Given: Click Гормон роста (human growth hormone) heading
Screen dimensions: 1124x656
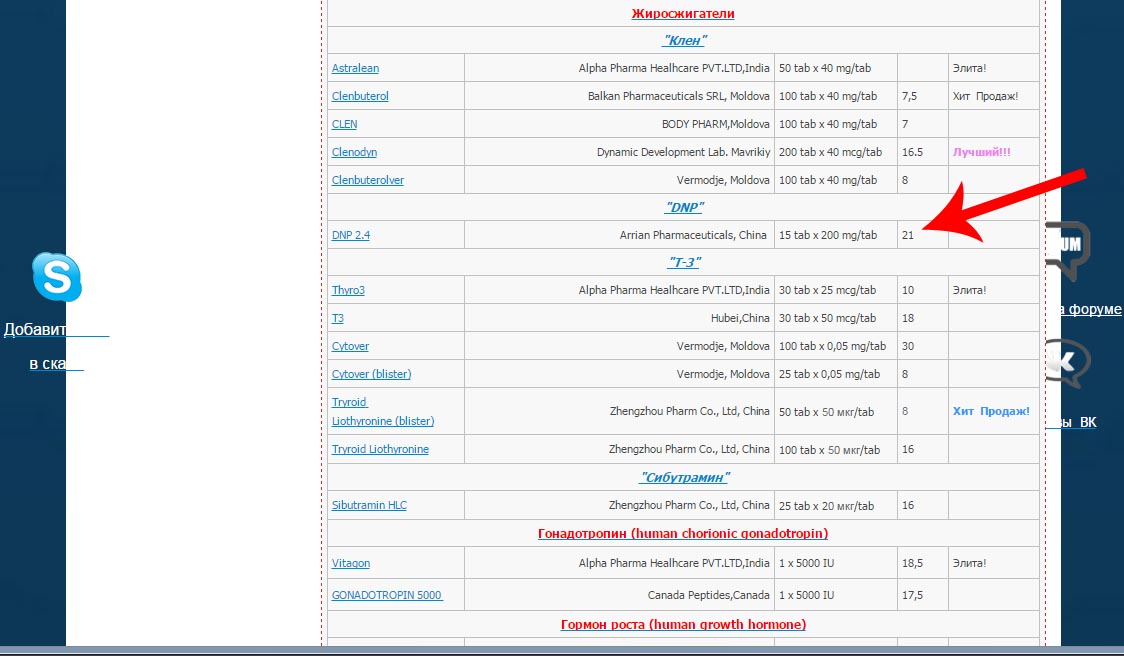Looking at the screenshot, I should coord(683,624).
